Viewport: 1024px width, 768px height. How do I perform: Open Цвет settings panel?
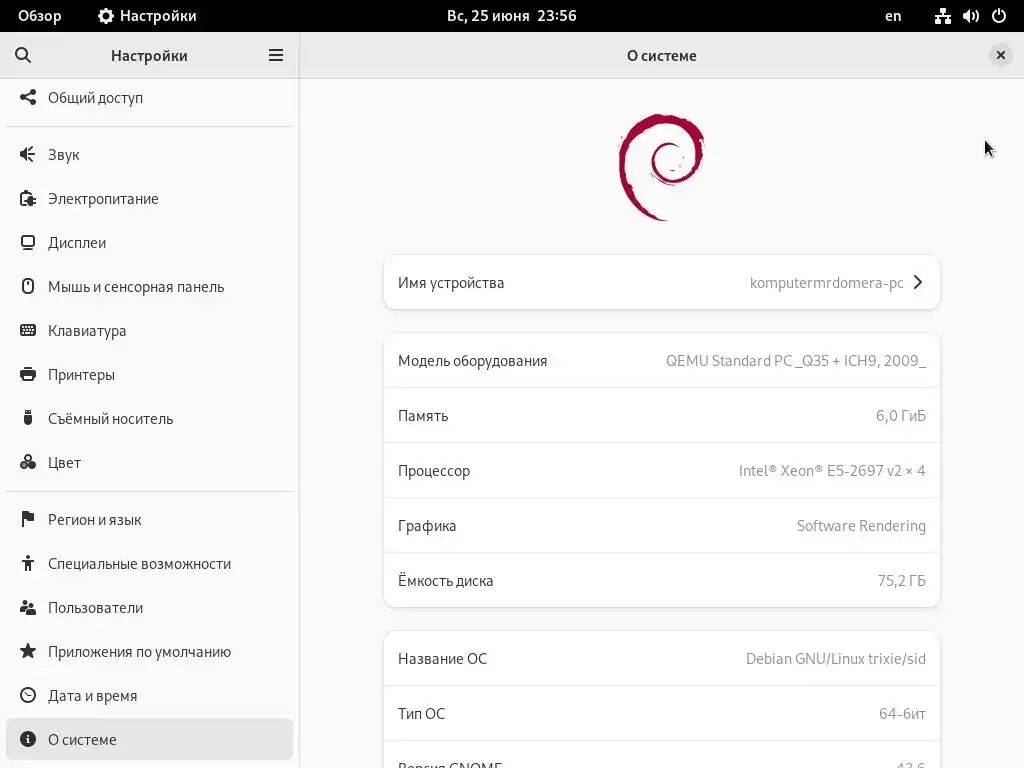pyautogui.click(x=150, y=462)
